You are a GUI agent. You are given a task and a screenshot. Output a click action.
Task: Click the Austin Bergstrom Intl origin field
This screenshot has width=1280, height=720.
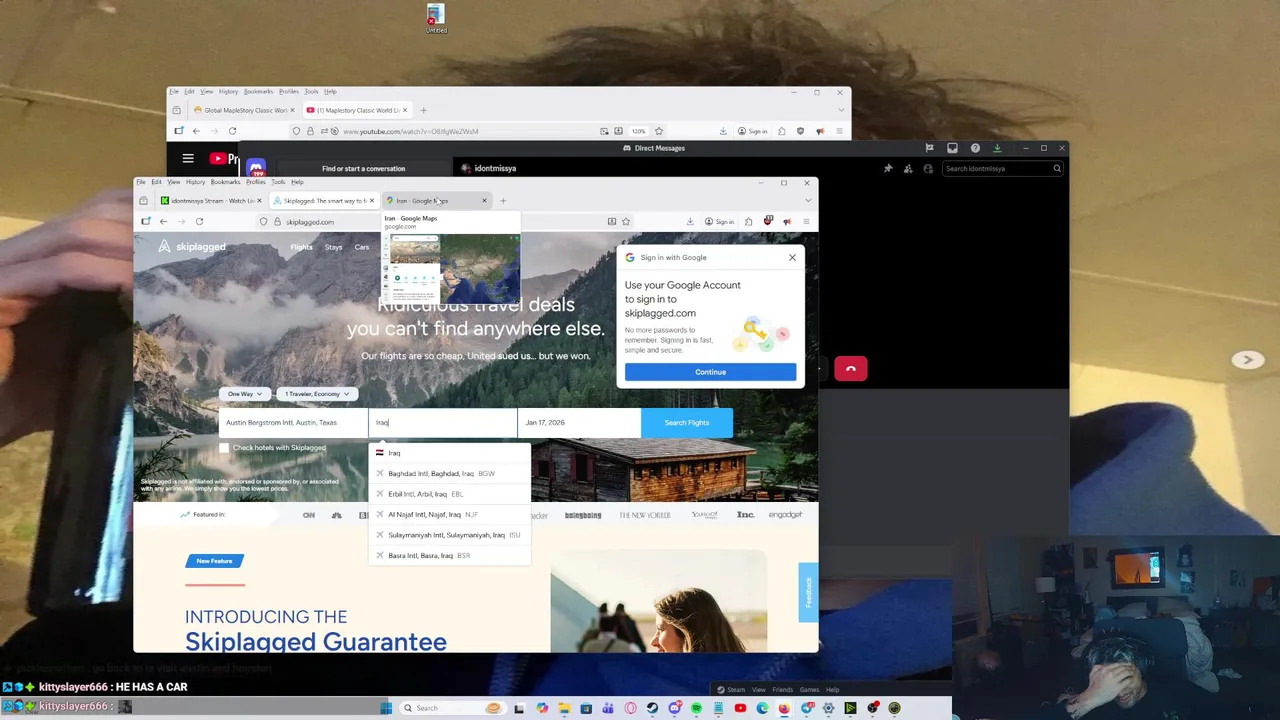(x=293, y=423)
